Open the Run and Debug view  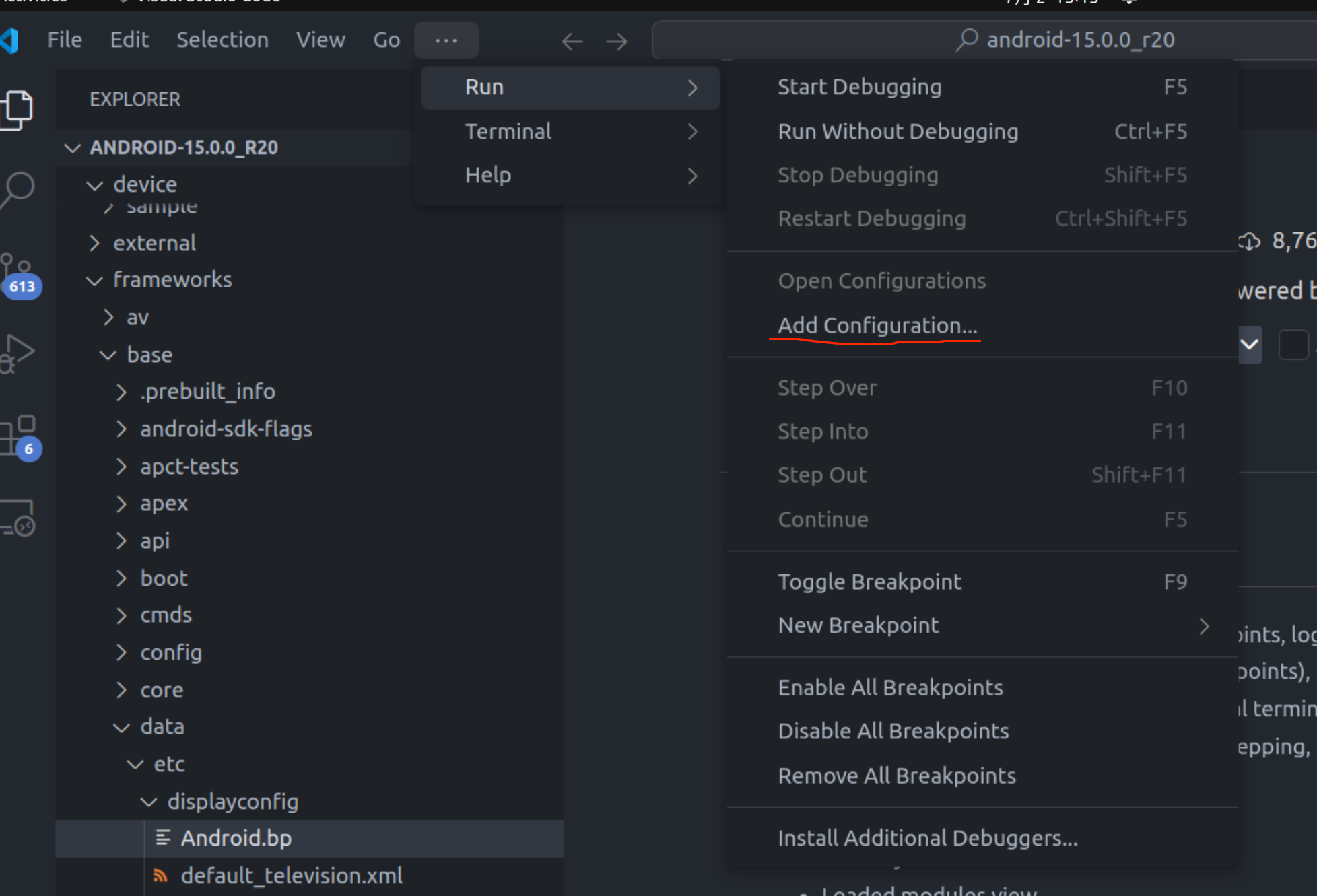tap(18, 353)
